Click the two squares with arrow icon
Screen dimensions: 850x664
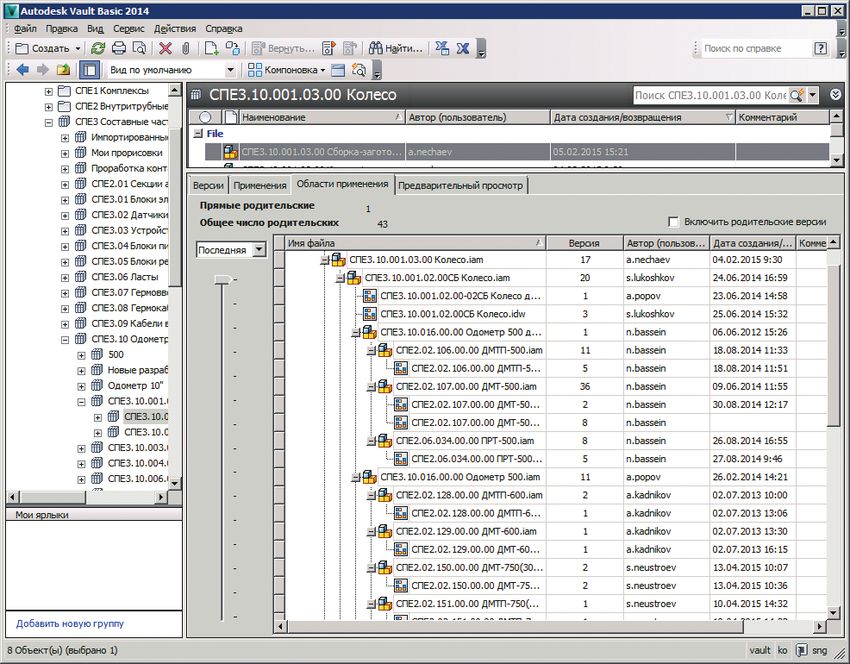(233, 48)
